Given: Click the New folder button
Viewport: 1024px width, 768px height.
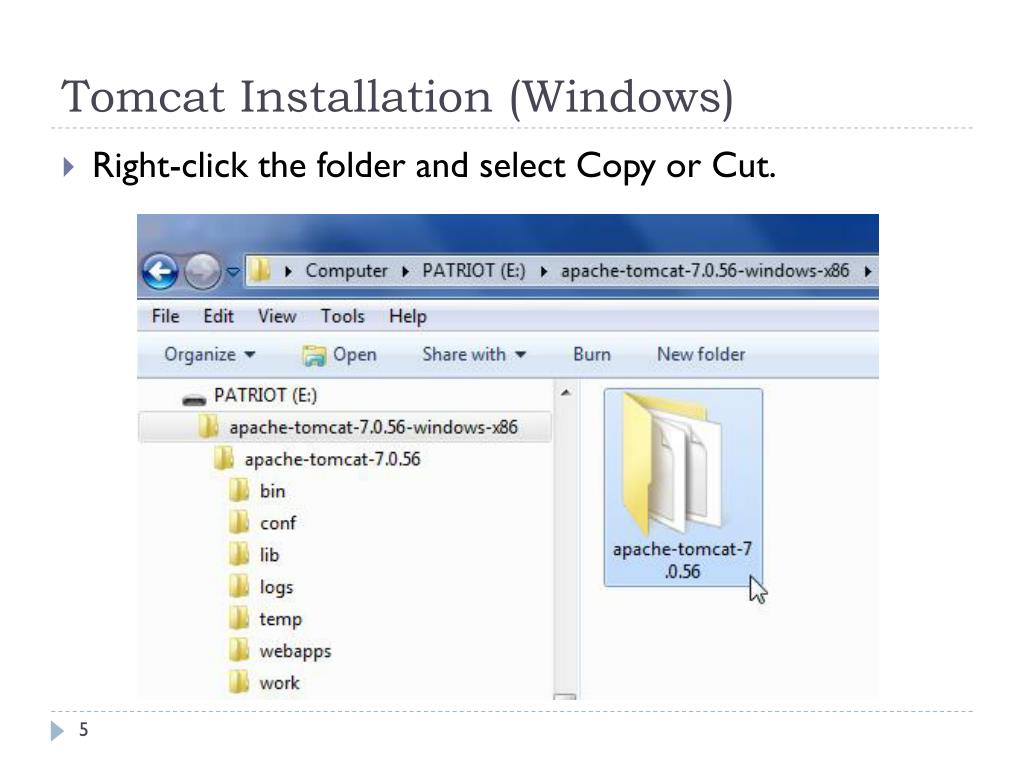Looking at the screenshot, I should coord(701,354).
